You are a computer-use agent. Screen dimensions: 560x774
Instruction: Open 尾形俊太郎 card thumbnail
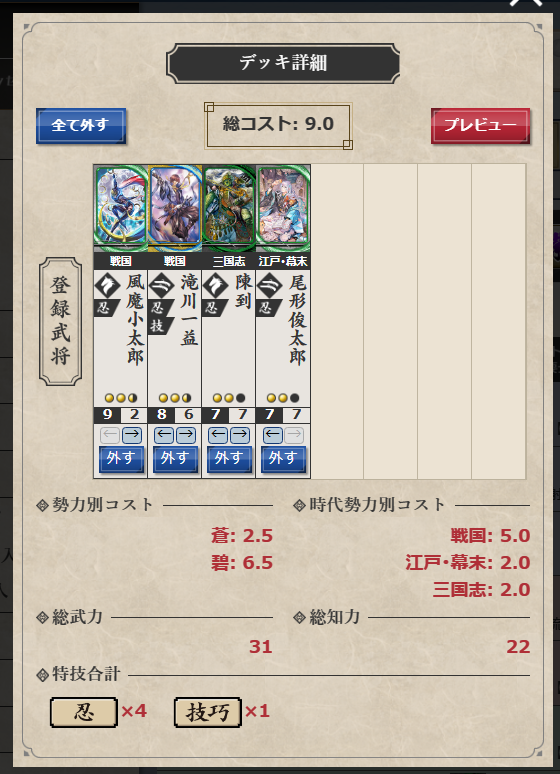coord(283,207)
